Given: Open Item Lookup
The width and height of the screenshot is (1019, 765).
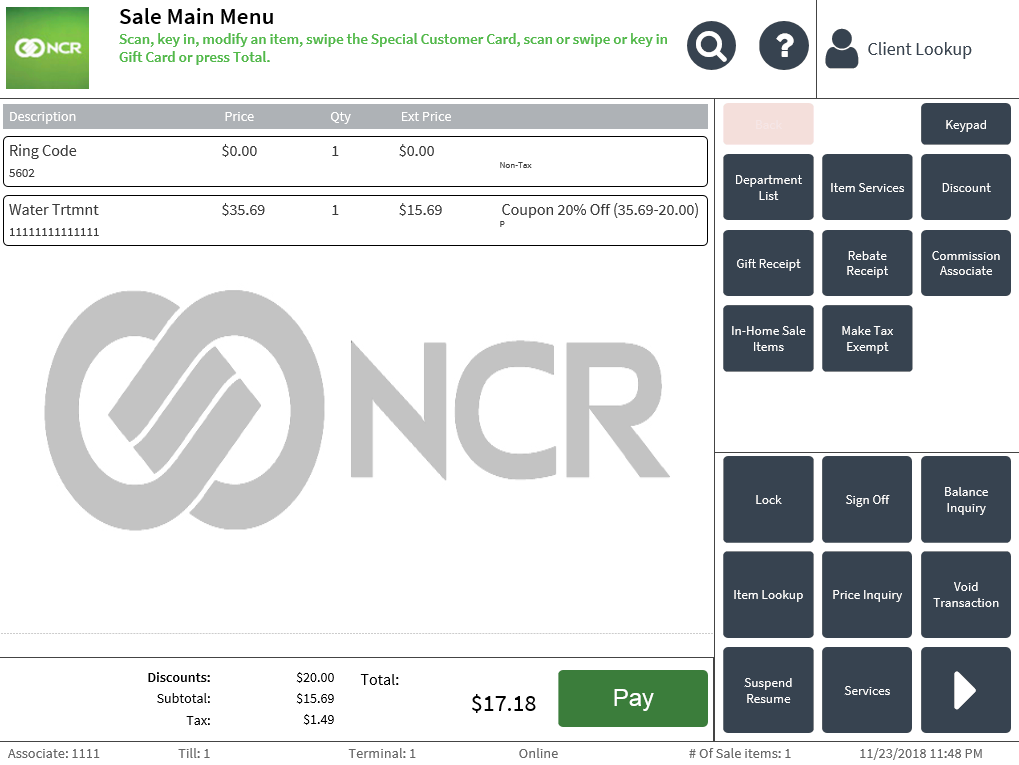Looking at the screenshot, I should [x=768, y=595].
